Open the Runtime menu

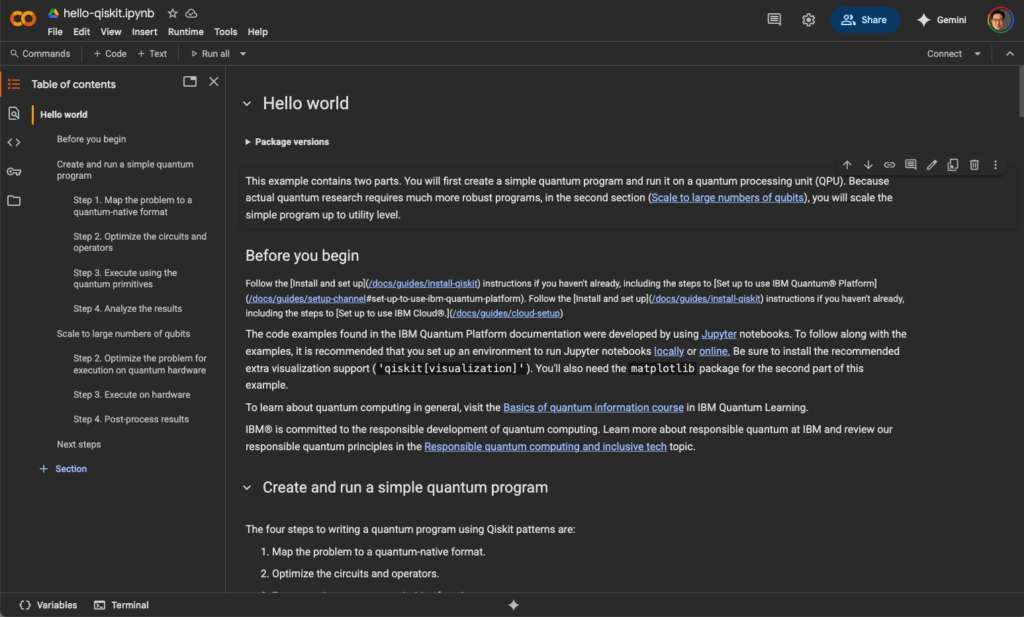[x=185, y=31]
